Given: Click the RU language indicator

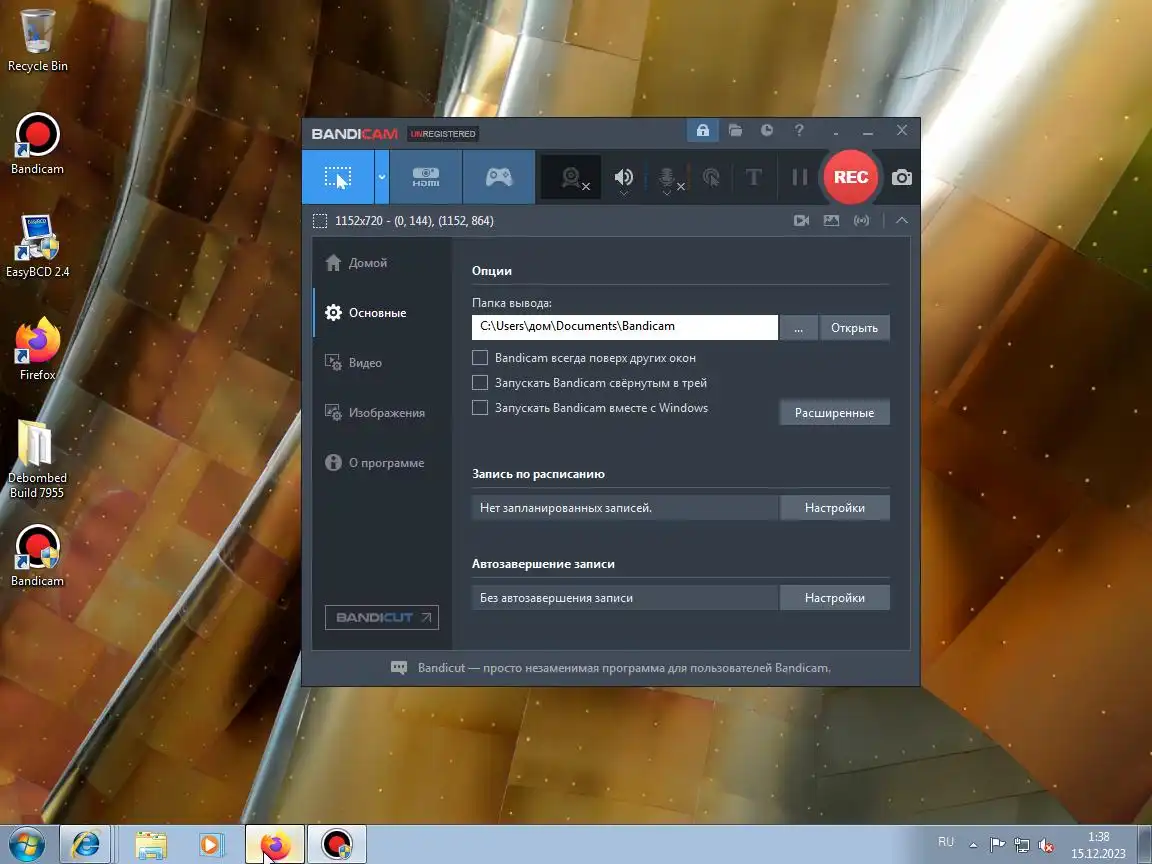Looking at the screenshot, I should click(x=946, y=842).
